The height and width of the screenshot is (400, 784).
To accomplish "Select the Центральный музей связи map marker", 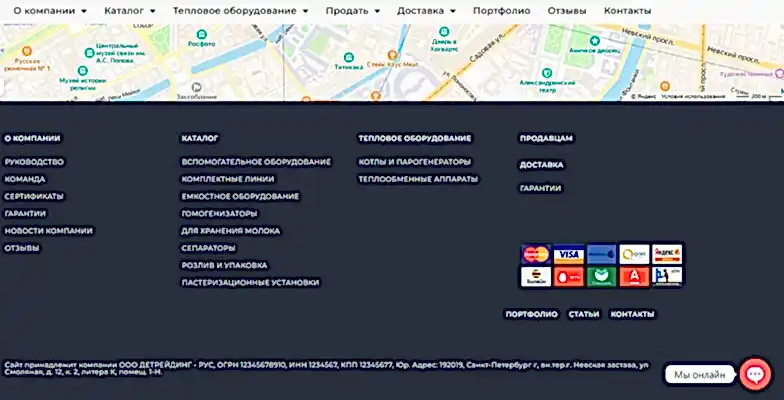I will point(90,52).
